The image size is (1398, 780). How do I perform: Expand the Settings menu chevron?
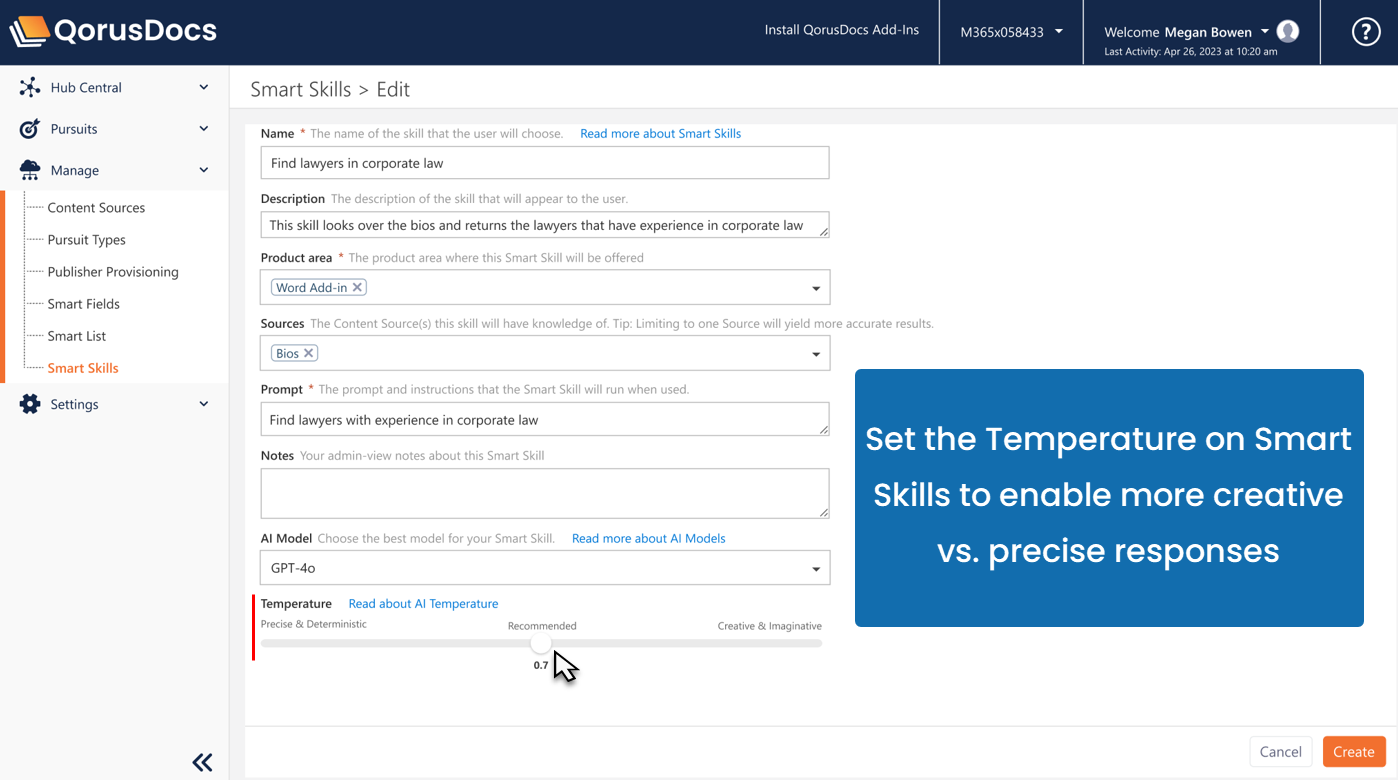tap(204, 404)
